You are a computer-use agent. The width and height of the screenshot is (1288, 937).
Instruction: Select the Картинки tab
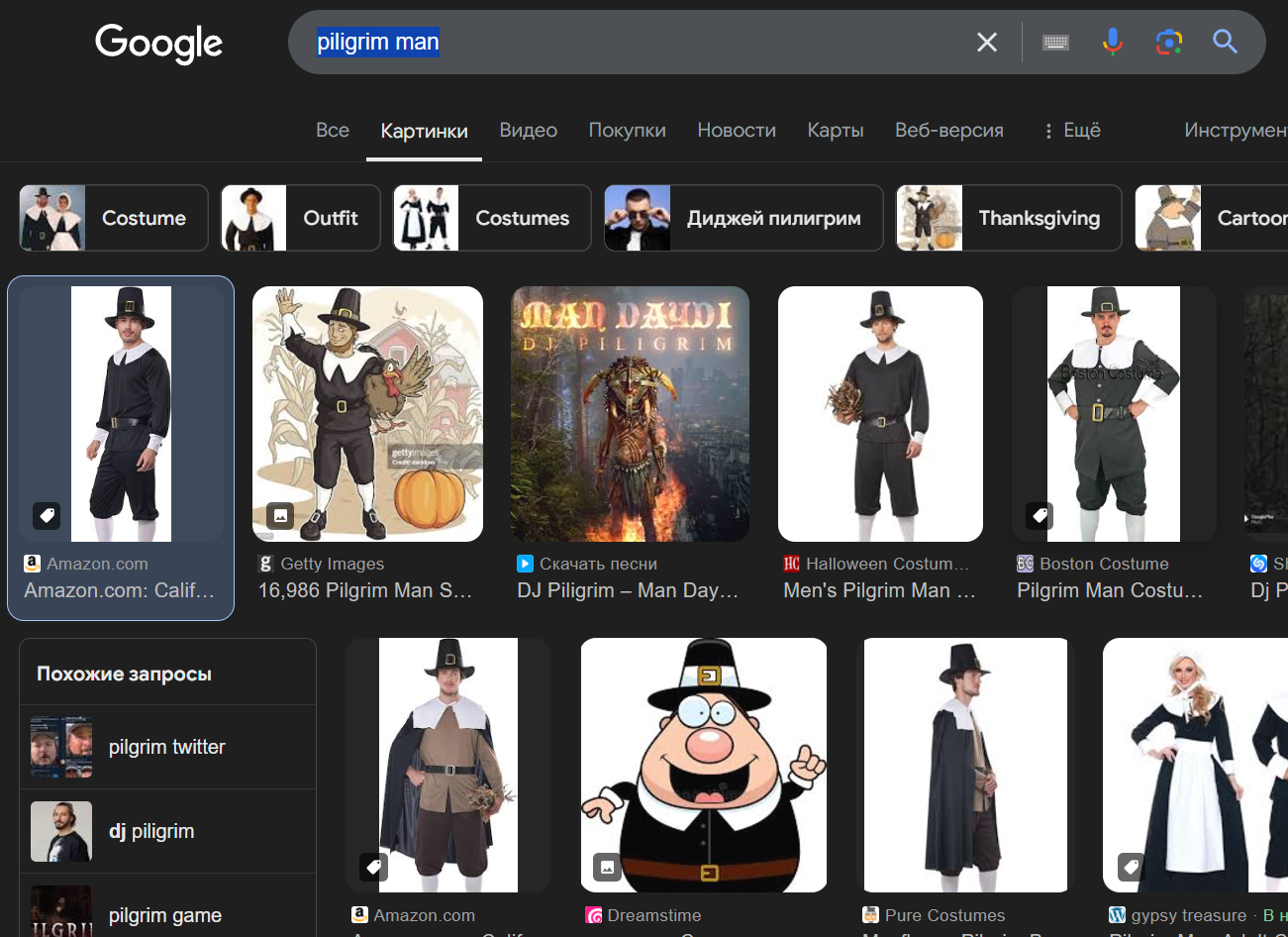pyautogui.click(x=424, y=131)
